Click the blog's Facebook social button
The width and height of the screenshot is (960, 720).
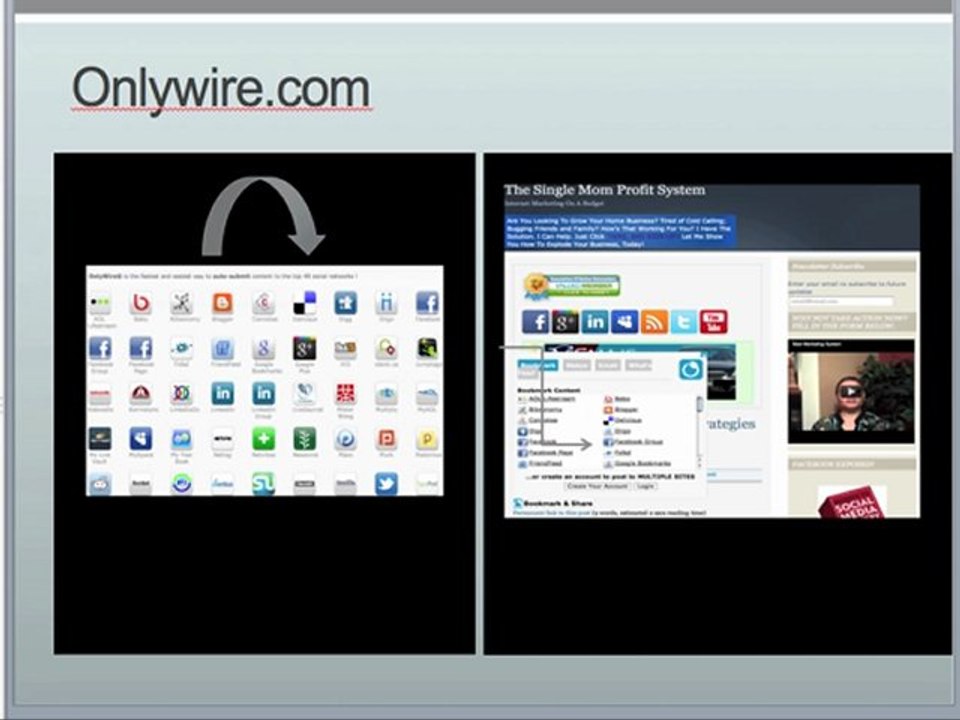point(535,322)
